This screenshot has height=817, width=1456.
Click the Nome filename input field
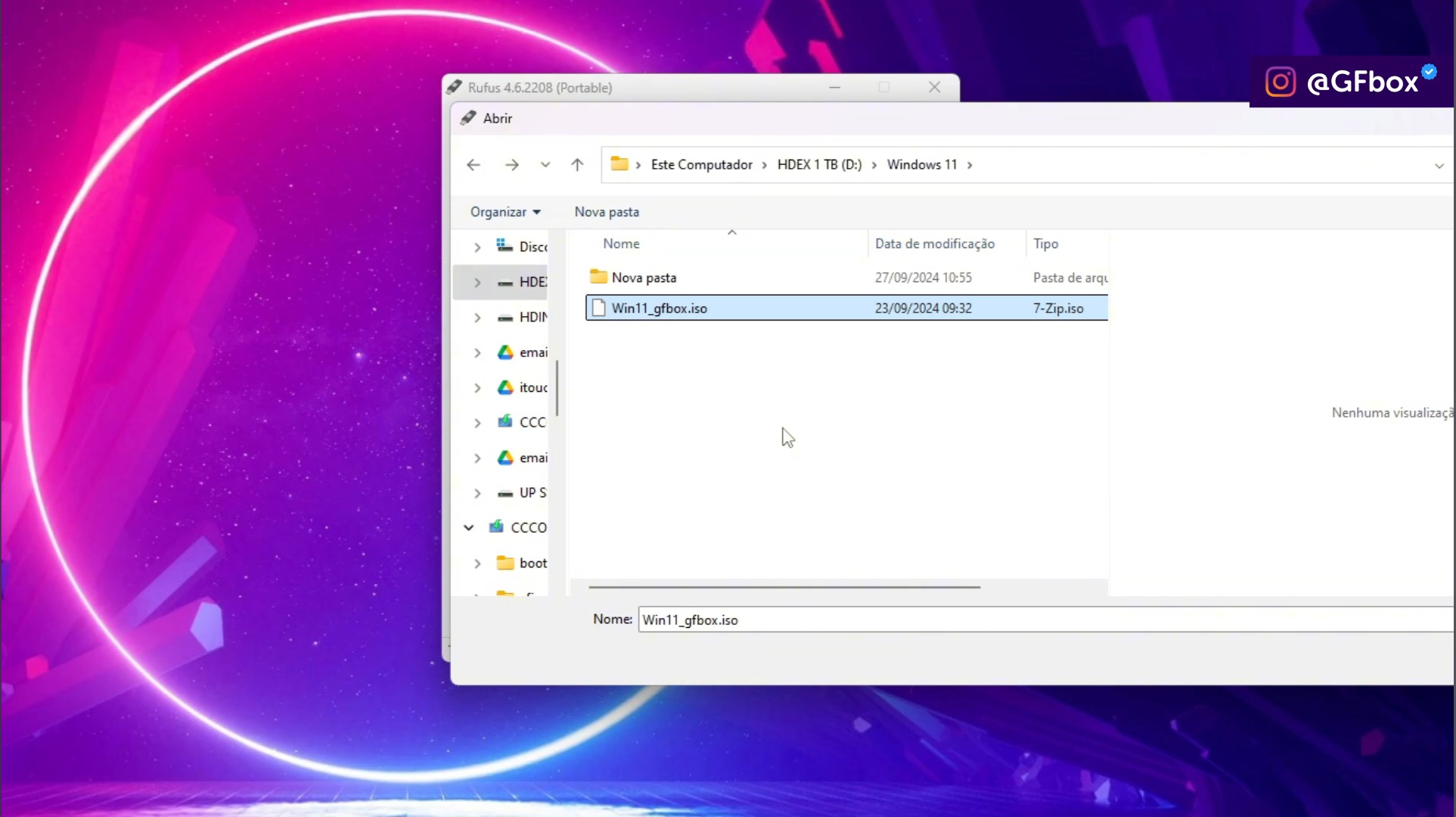(x=832, y=619)
